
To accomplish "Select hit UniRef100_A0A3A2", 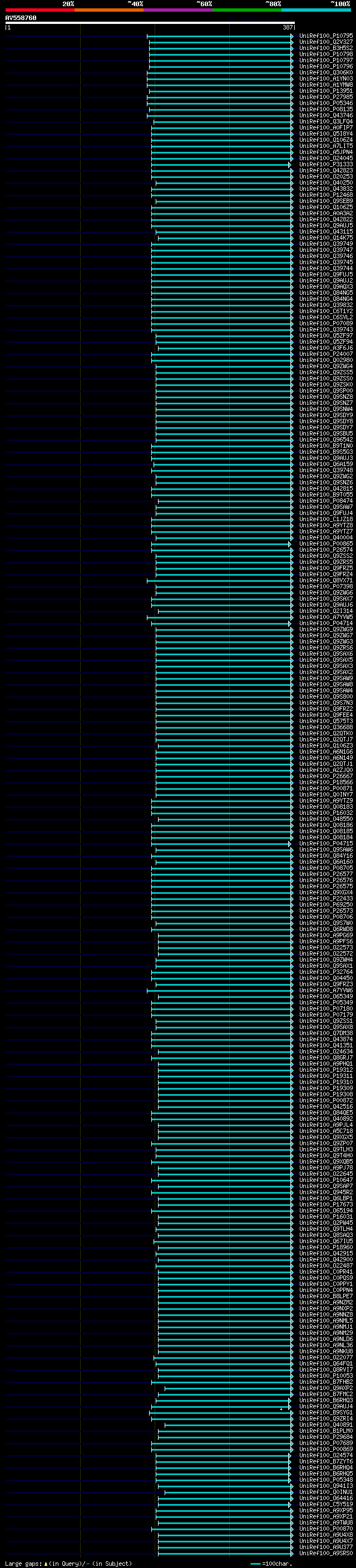I will click(326, 213).
